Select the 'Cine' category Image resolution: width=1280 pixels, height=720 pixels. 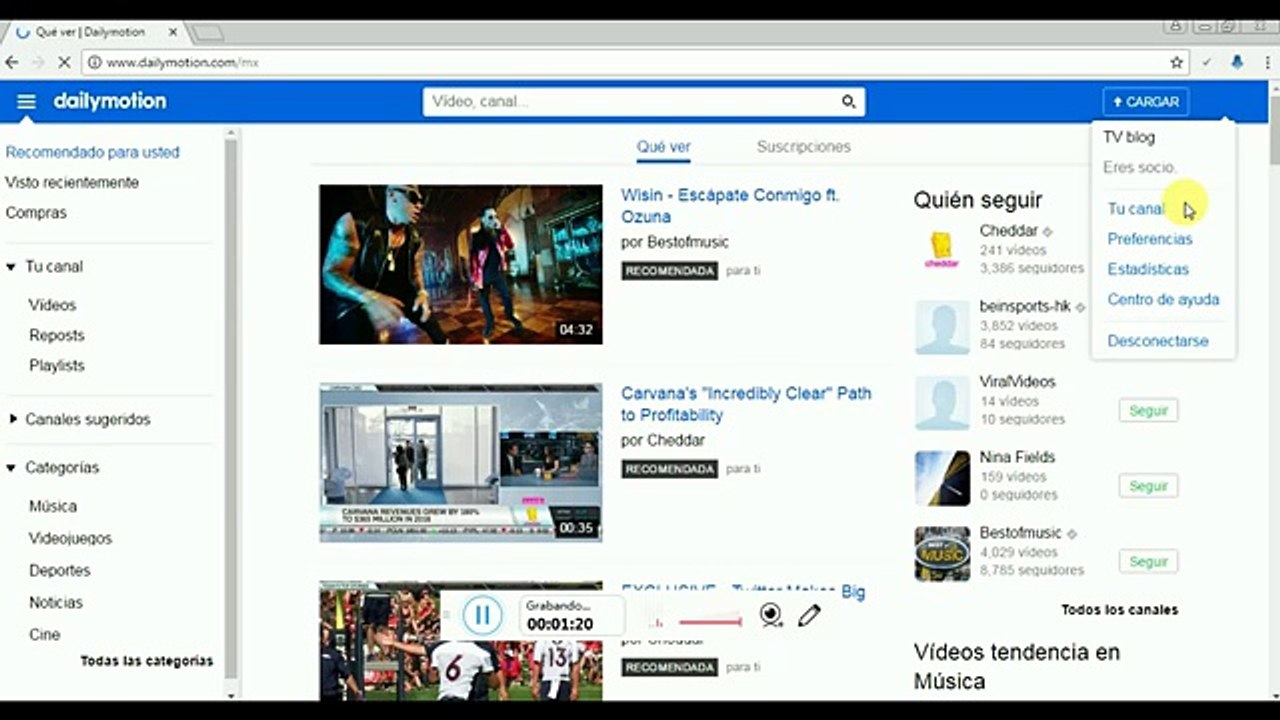pos(45,634)
